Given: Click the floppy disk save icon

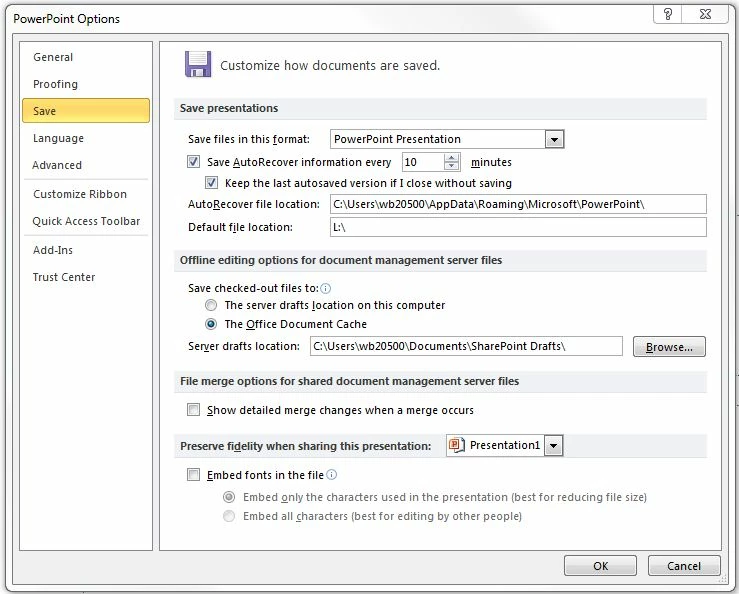Looking at the screenshot, I should 198,64.
